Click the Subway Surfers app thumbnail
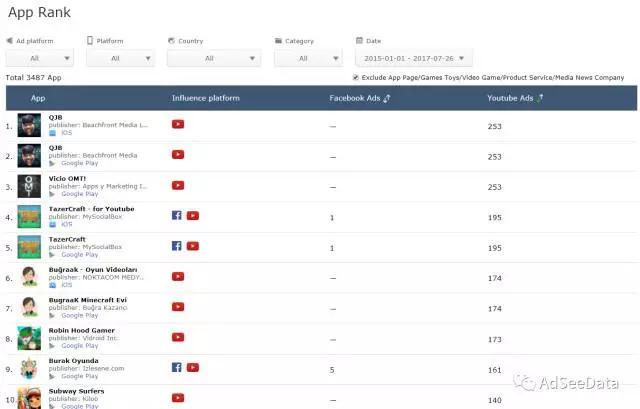Screen dimensions: 640x409 (x=29, y=397)
